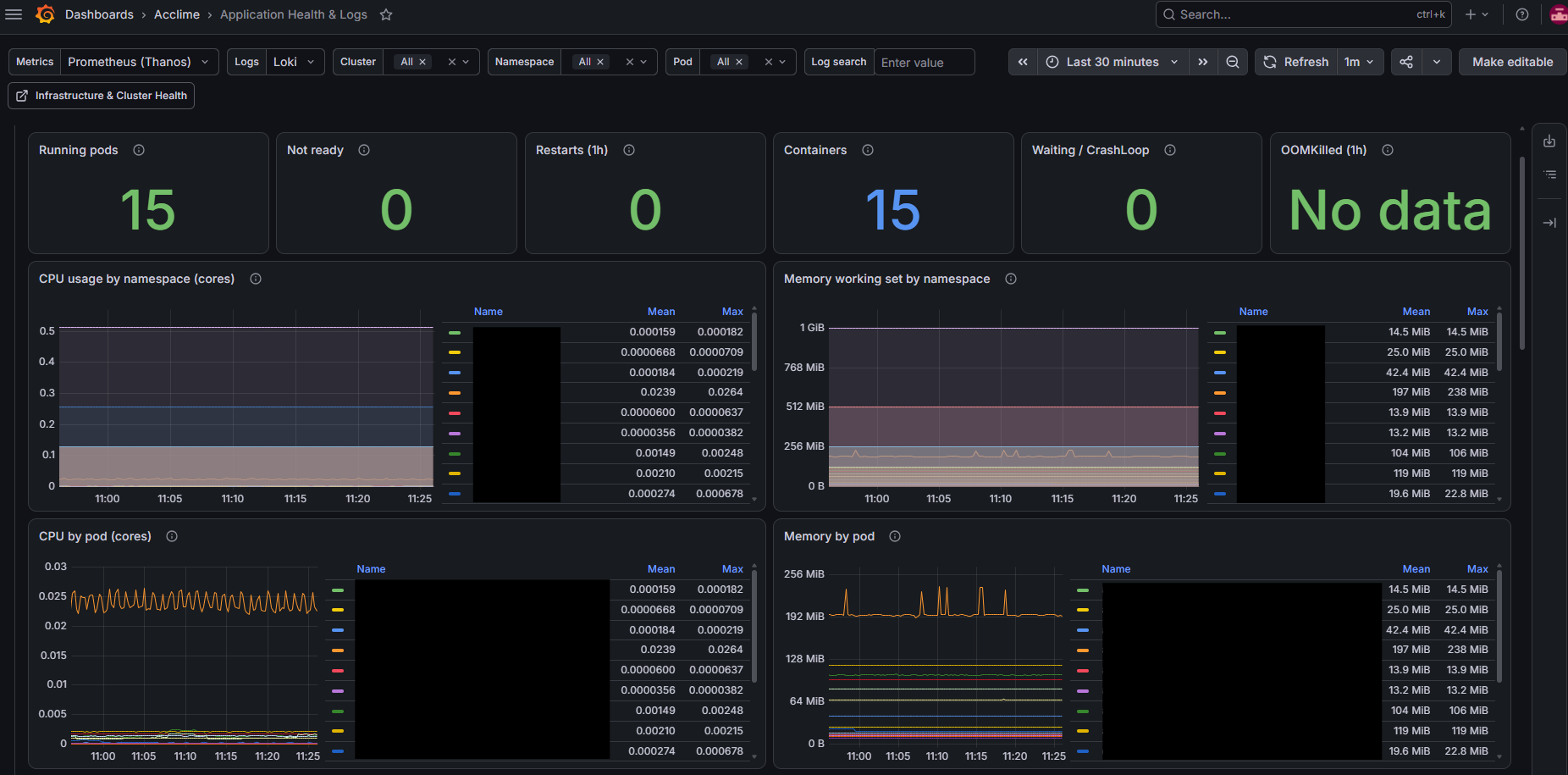
Task: Click the main dashboard vertical scrollbar
Action: pyautogui.click(x=1522, y=252)
